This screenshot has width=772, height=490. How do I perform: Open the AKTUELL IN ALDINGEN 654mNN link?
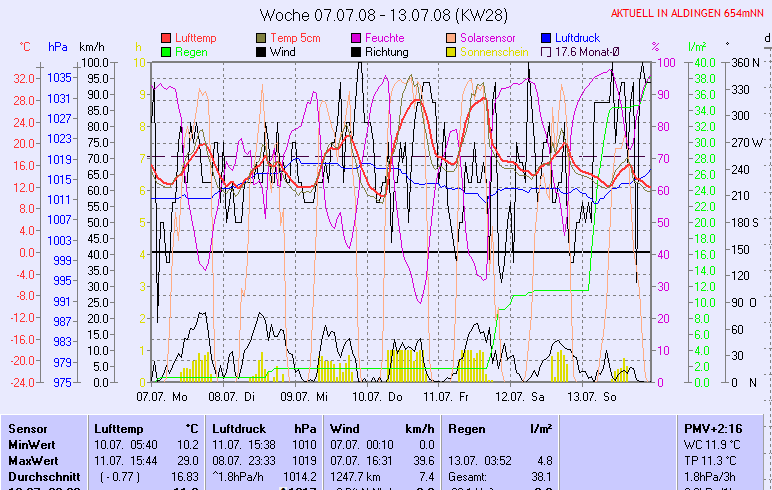(689, 13)
